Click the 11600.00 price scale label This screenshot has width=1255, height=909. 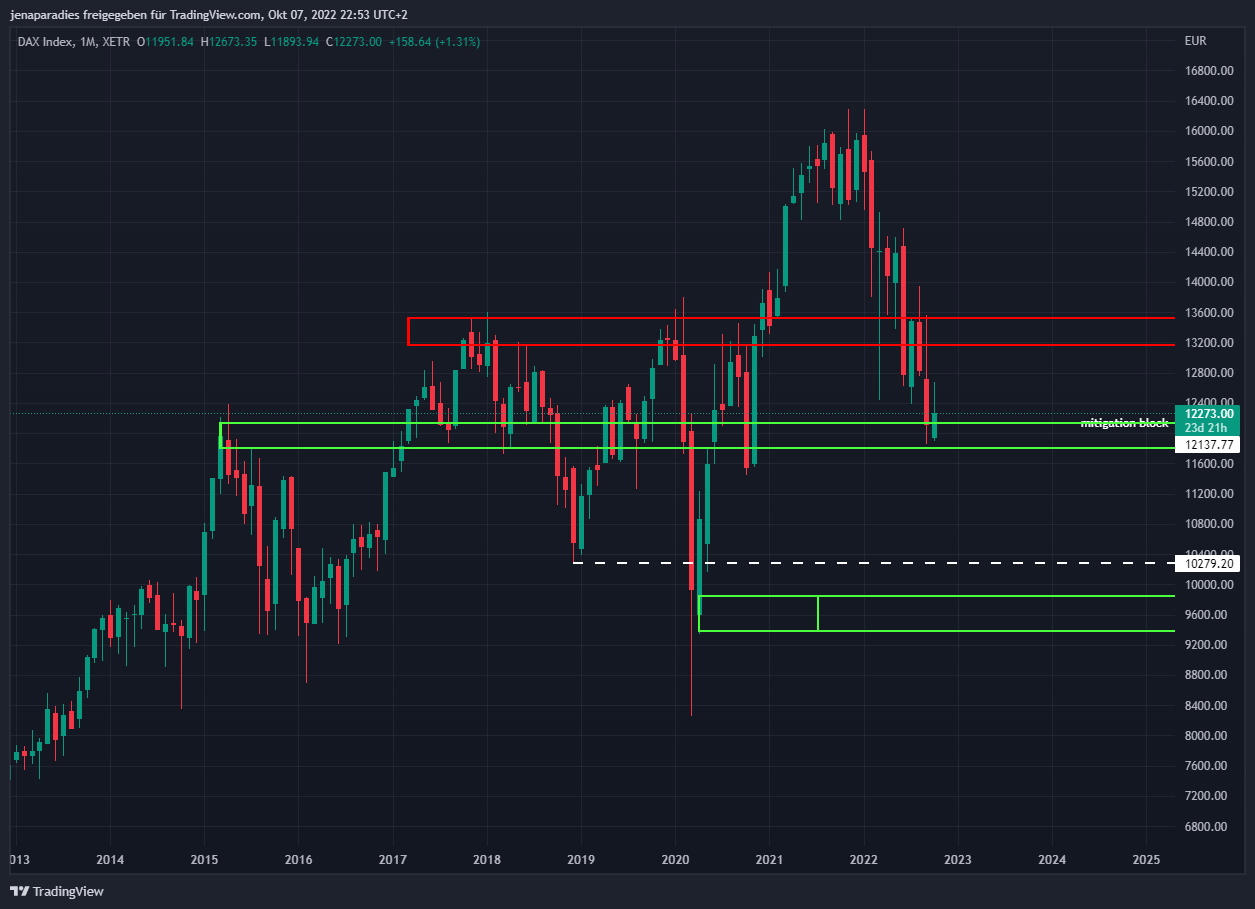(x=1207, y=464)
